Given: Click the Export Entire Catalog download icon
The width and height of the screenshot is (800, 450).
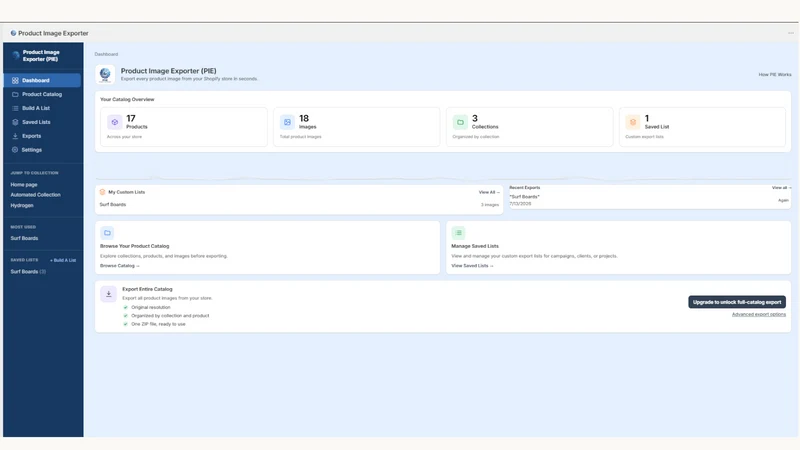Looking at the screenshot, I should [108, 294].
